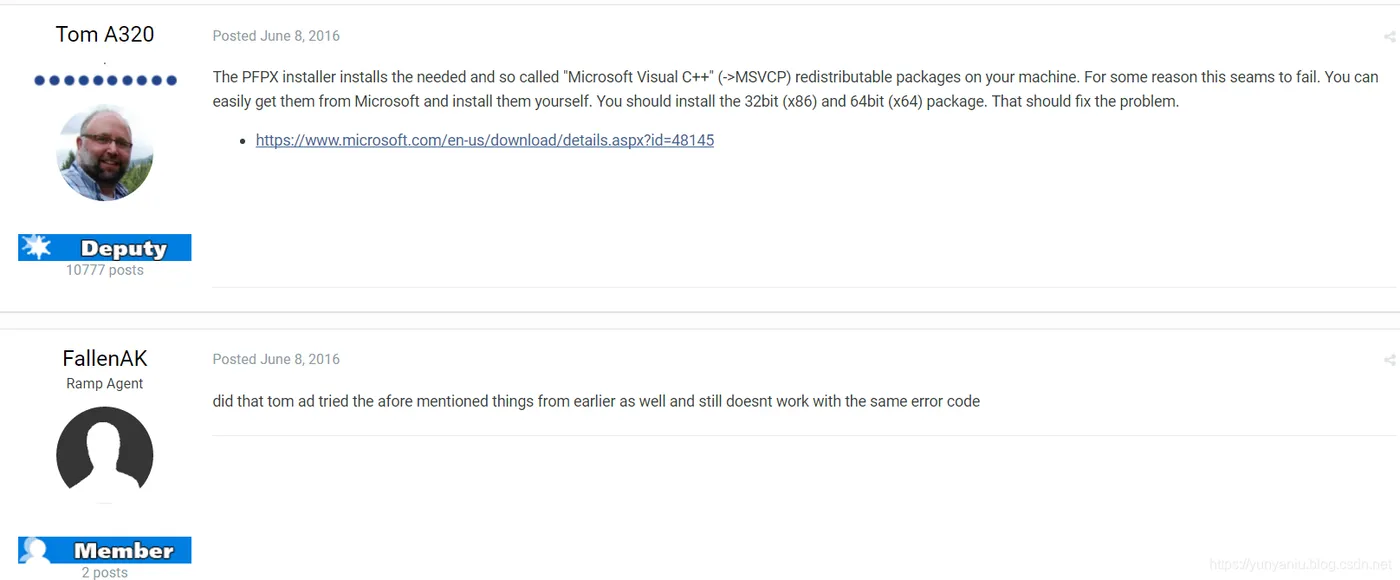
Task: Click FallenAK's reply text about error code
Action: click(596, 401)
